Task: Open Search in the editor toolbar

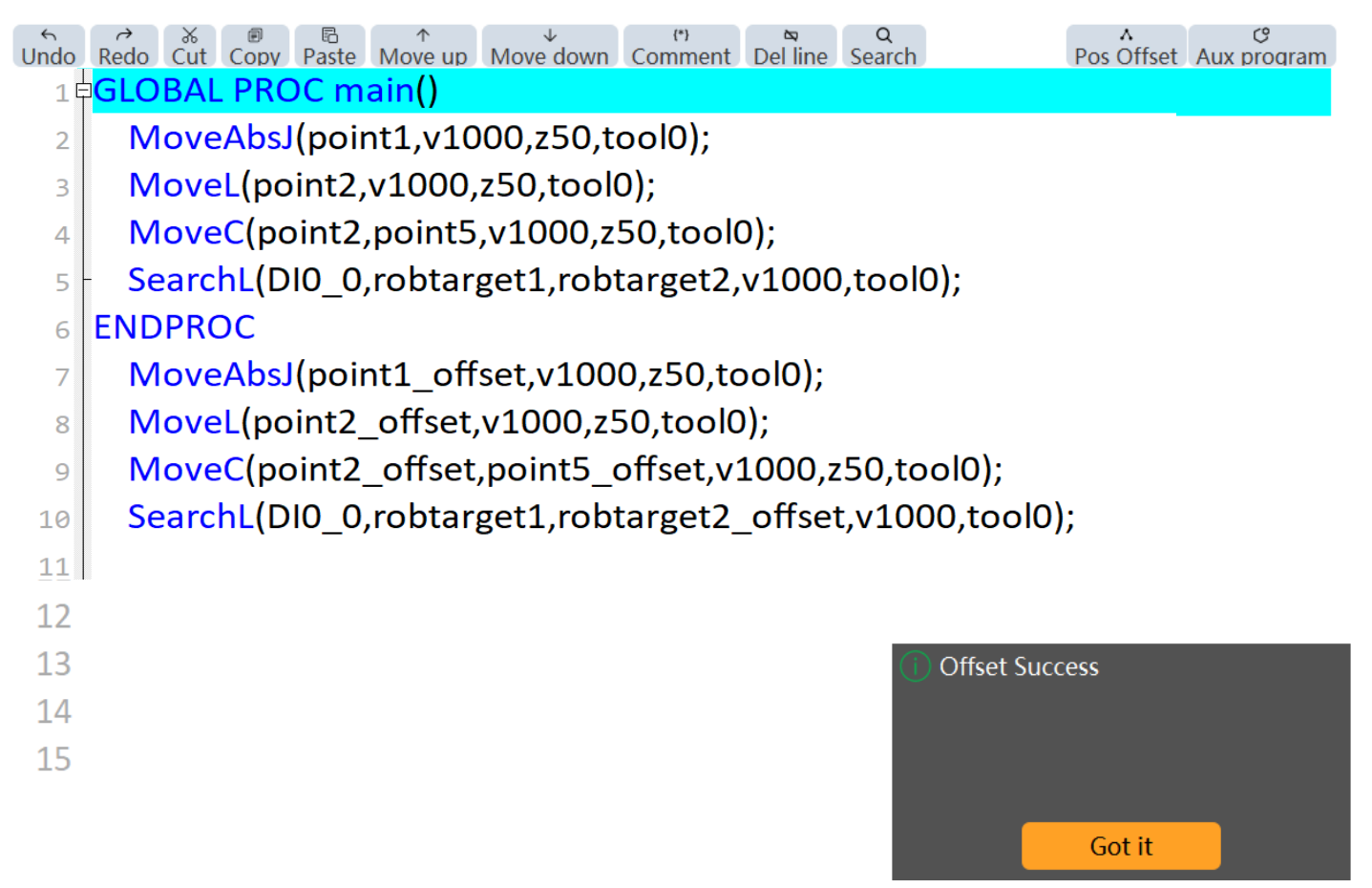Action: [883, 46]
